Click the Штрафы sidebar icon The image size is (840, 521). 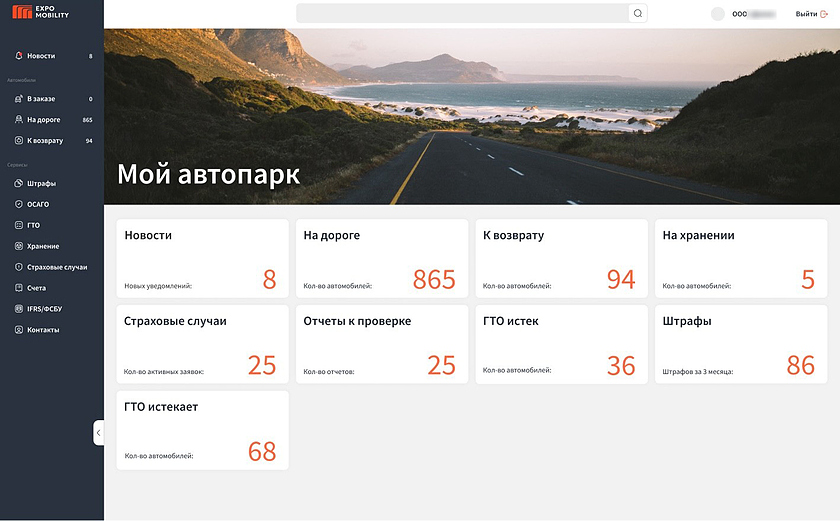tap(18, 184)
